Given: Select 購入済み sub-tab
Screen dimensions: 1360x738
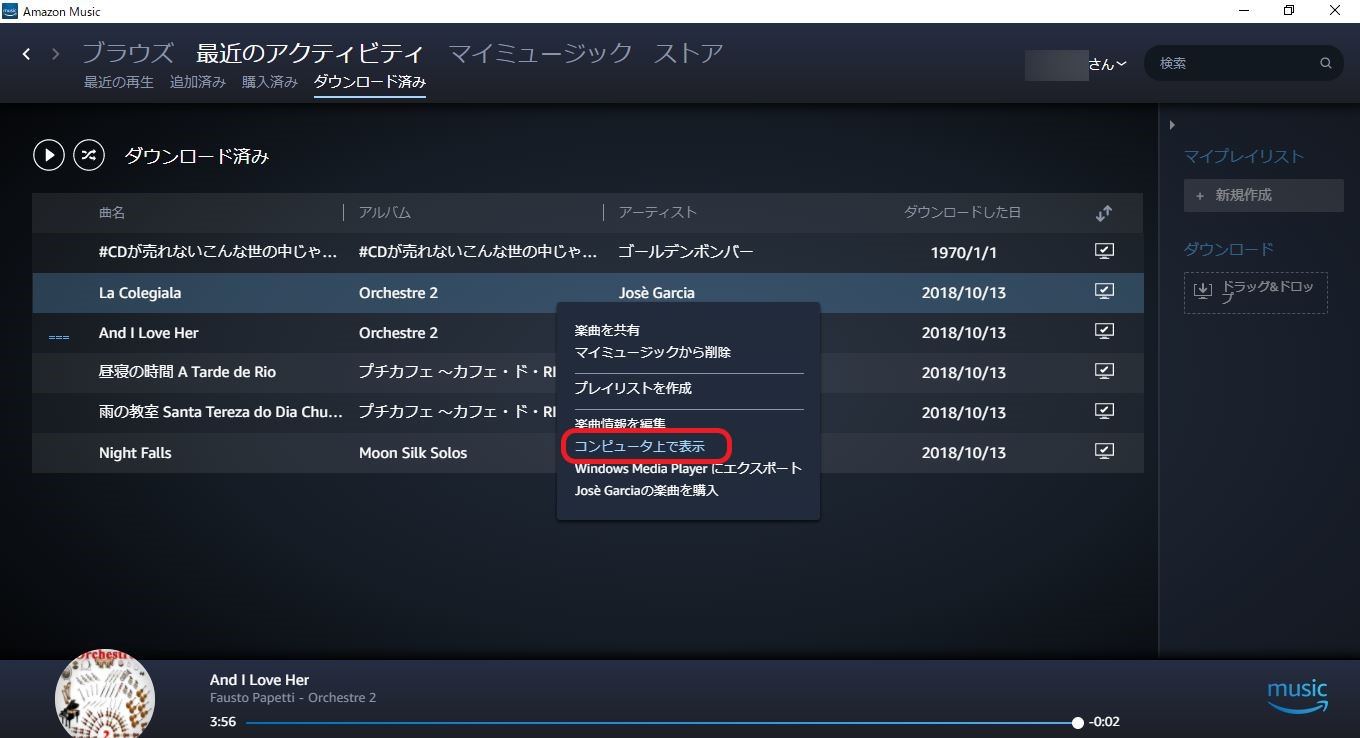Looking at the screenshot, I should click(270, 82).
